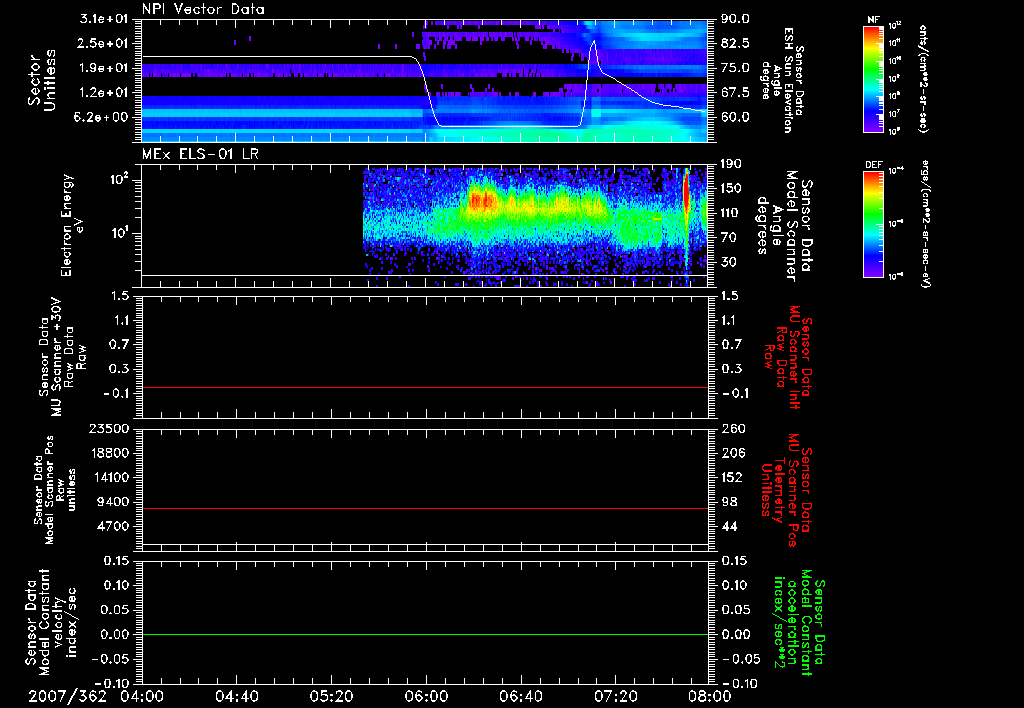Viewport: 1024px width, 708px height.
Task: Click the '08:00' time axis label
Action: (709, 696)
